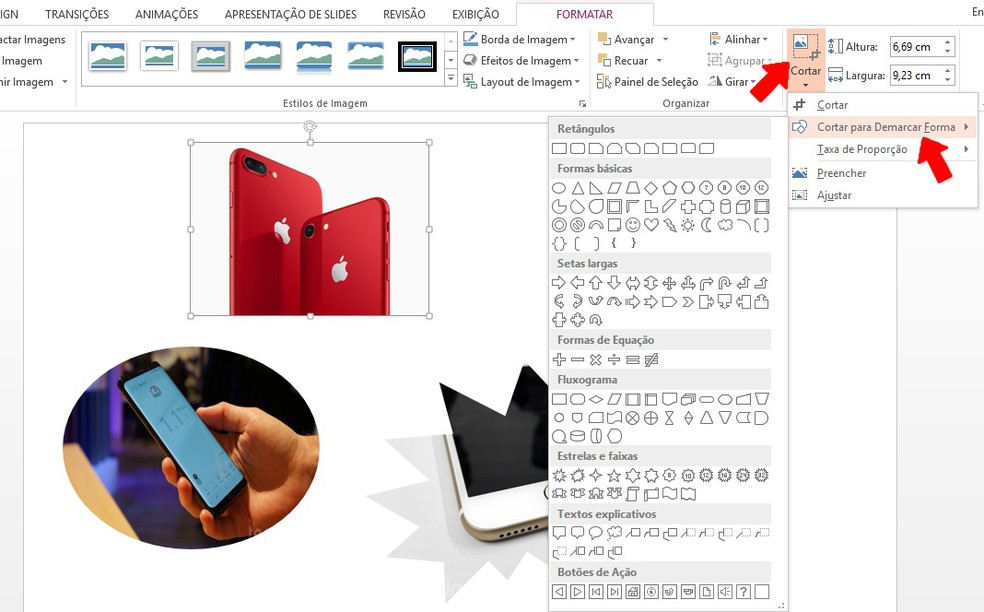Select the chevron shape in Setas largas
Viewport: 984px width, 612px height.
point(688,302)
